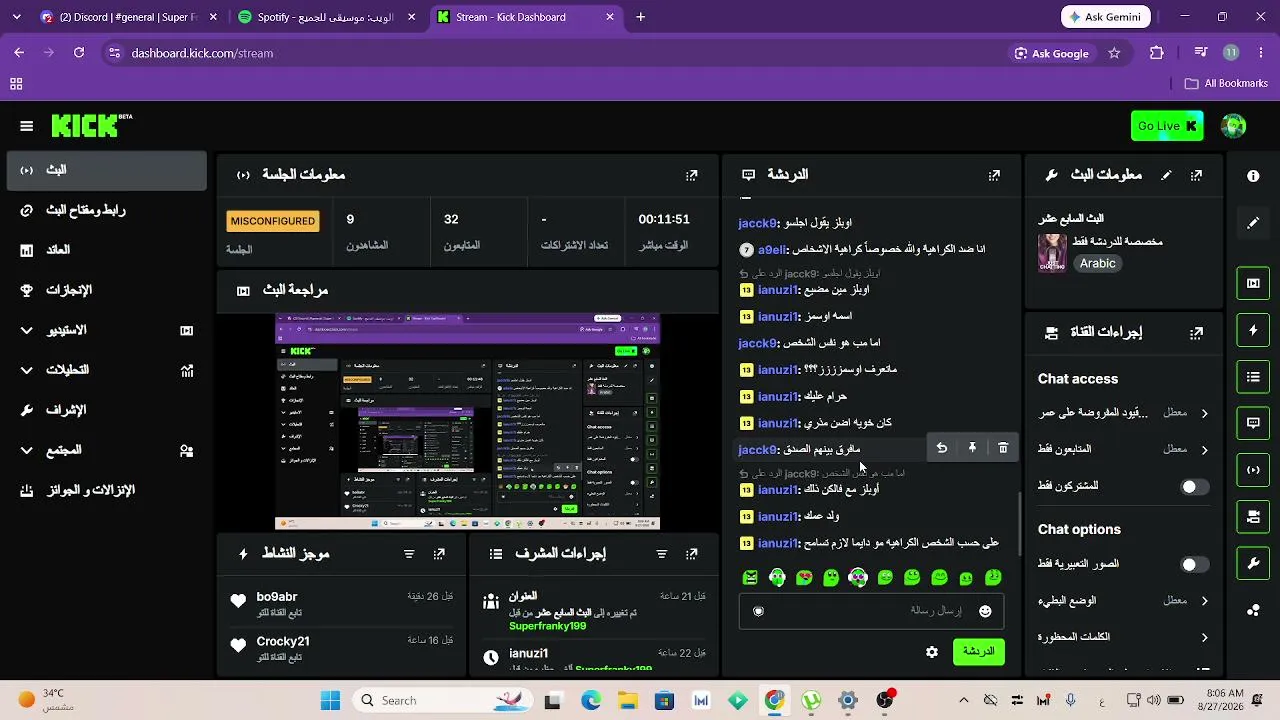Open the المتابعون فقط followers-only chevron
This screenshot has width=1280, height=720.
[1204, 450]
